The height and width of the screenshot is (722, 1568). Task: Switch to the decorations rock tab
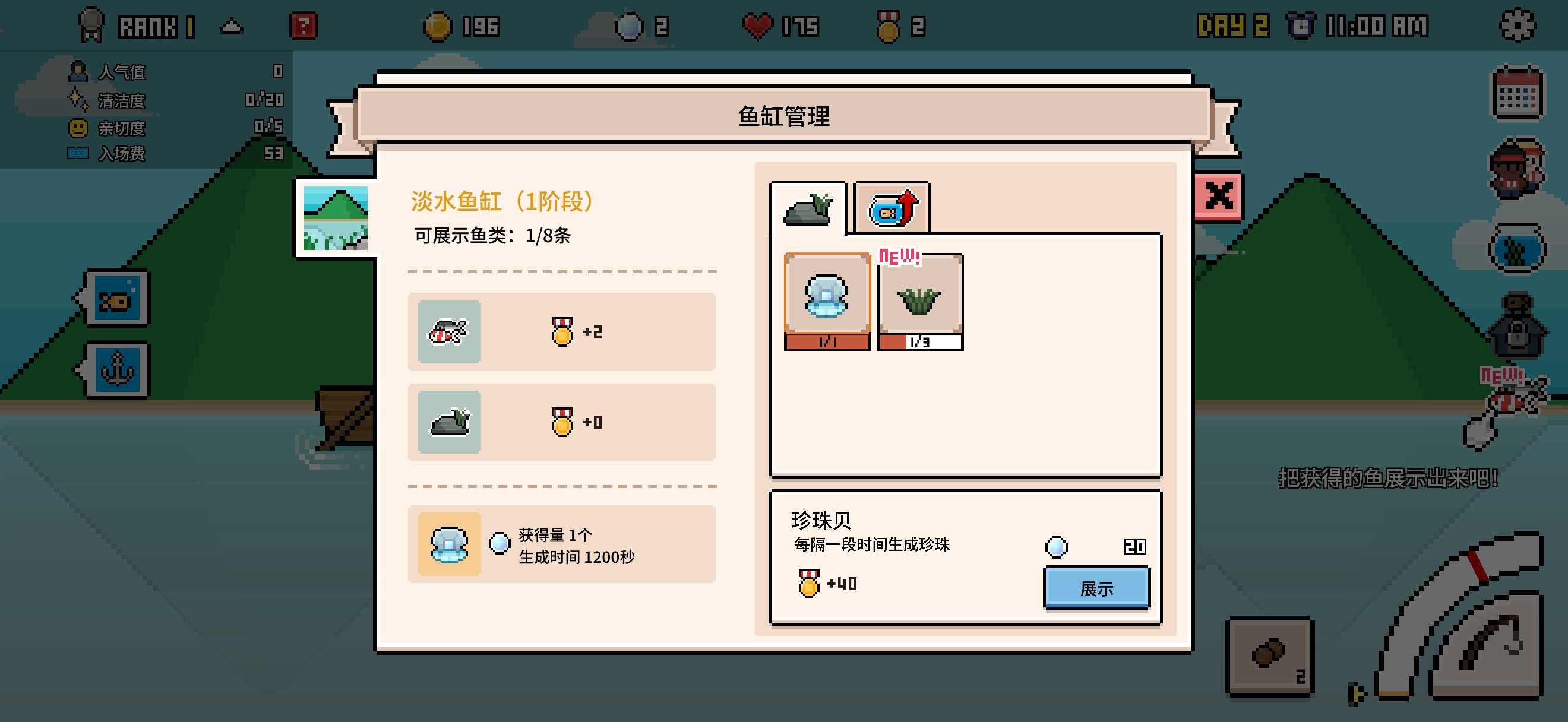click(808, 208)
